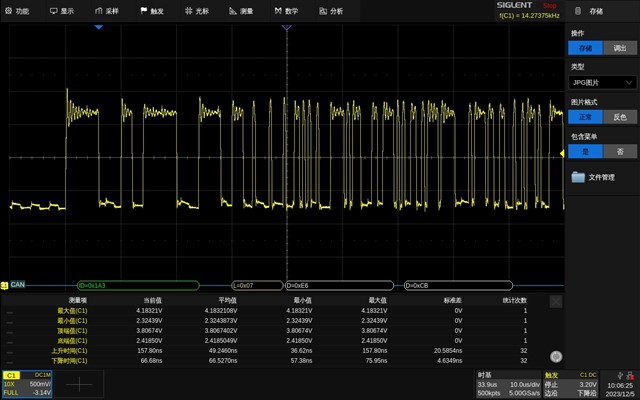Open the 显示 display menu
This screenshot has height=400, width=640.
pos(62,11)
